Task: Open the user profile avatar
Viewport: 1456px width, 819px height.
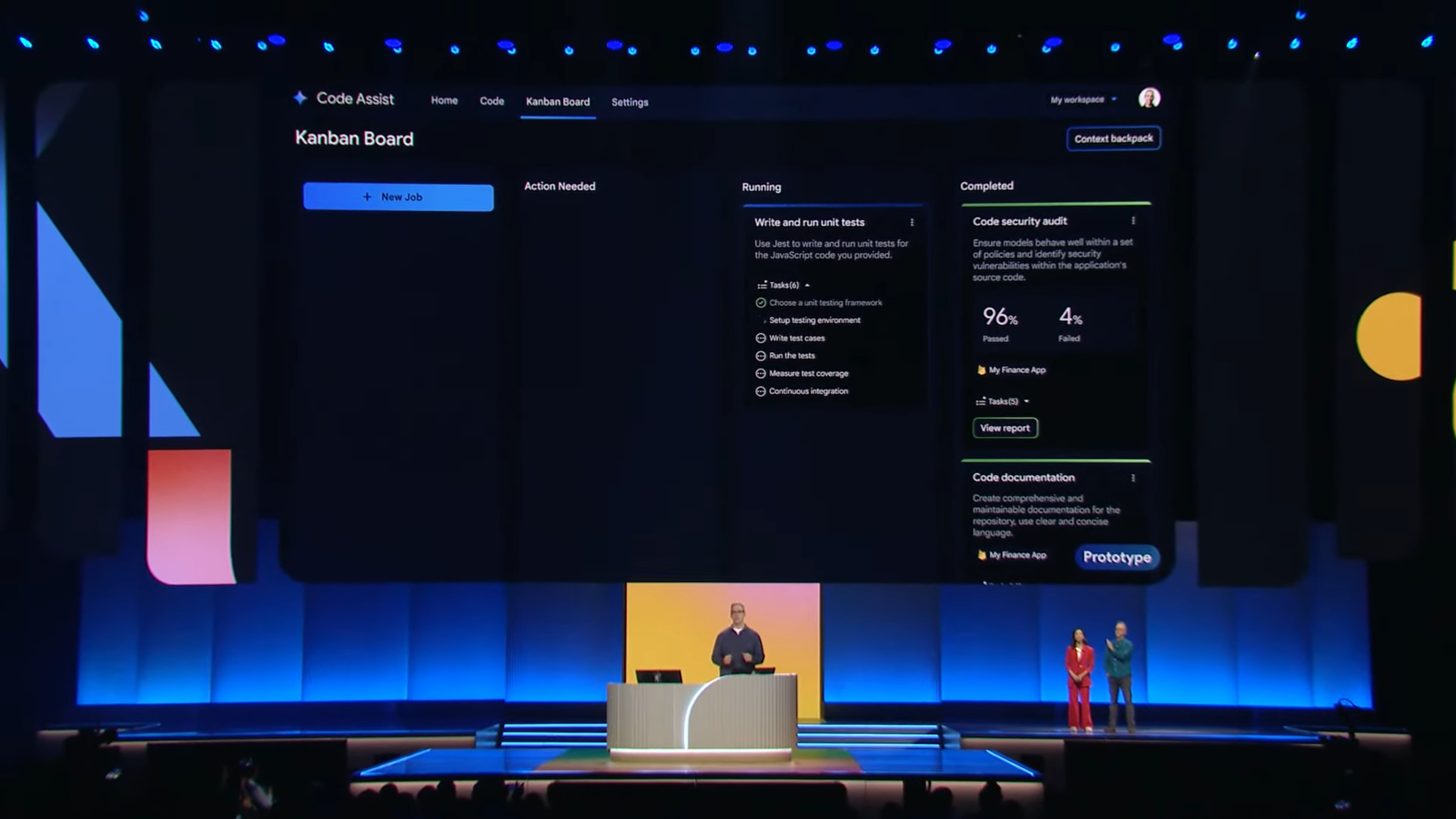Action: (x=1149, y=98)
